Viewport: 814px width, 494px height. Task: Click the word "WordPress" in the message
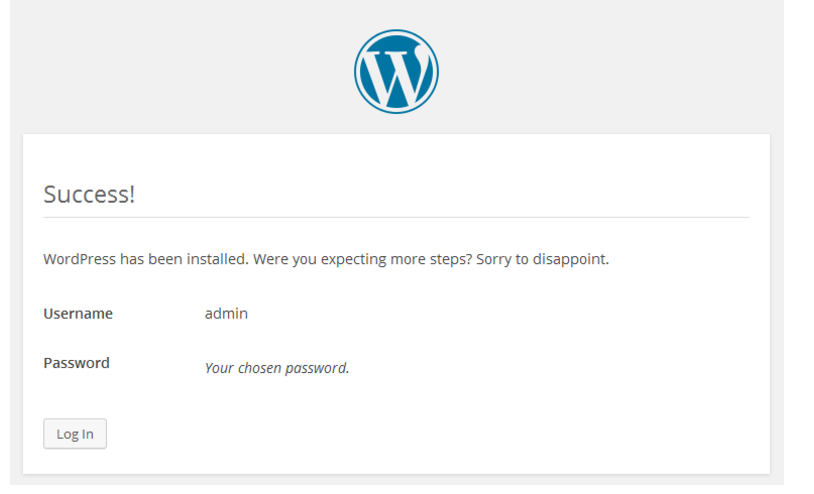79,259
